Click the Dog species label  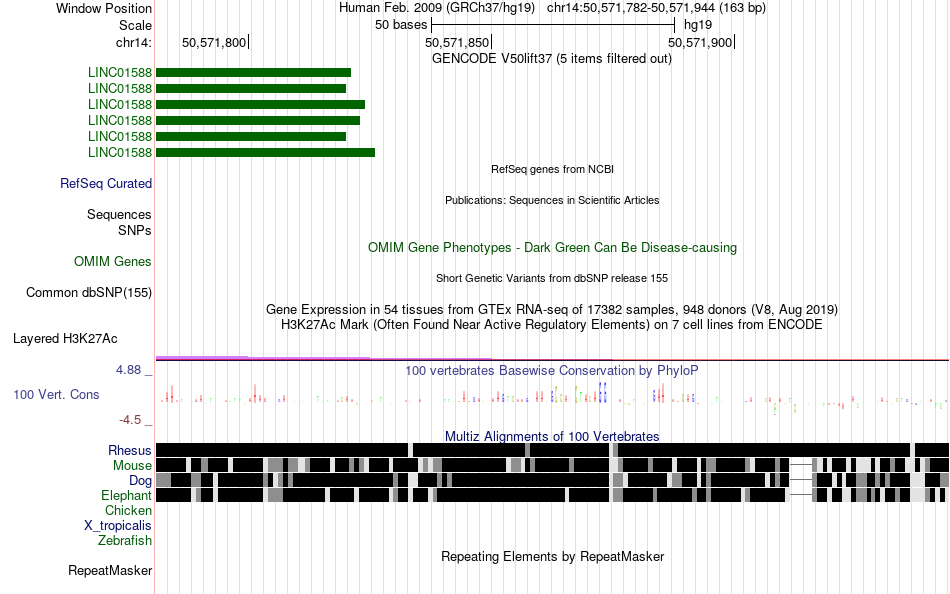tap(140, 481)
